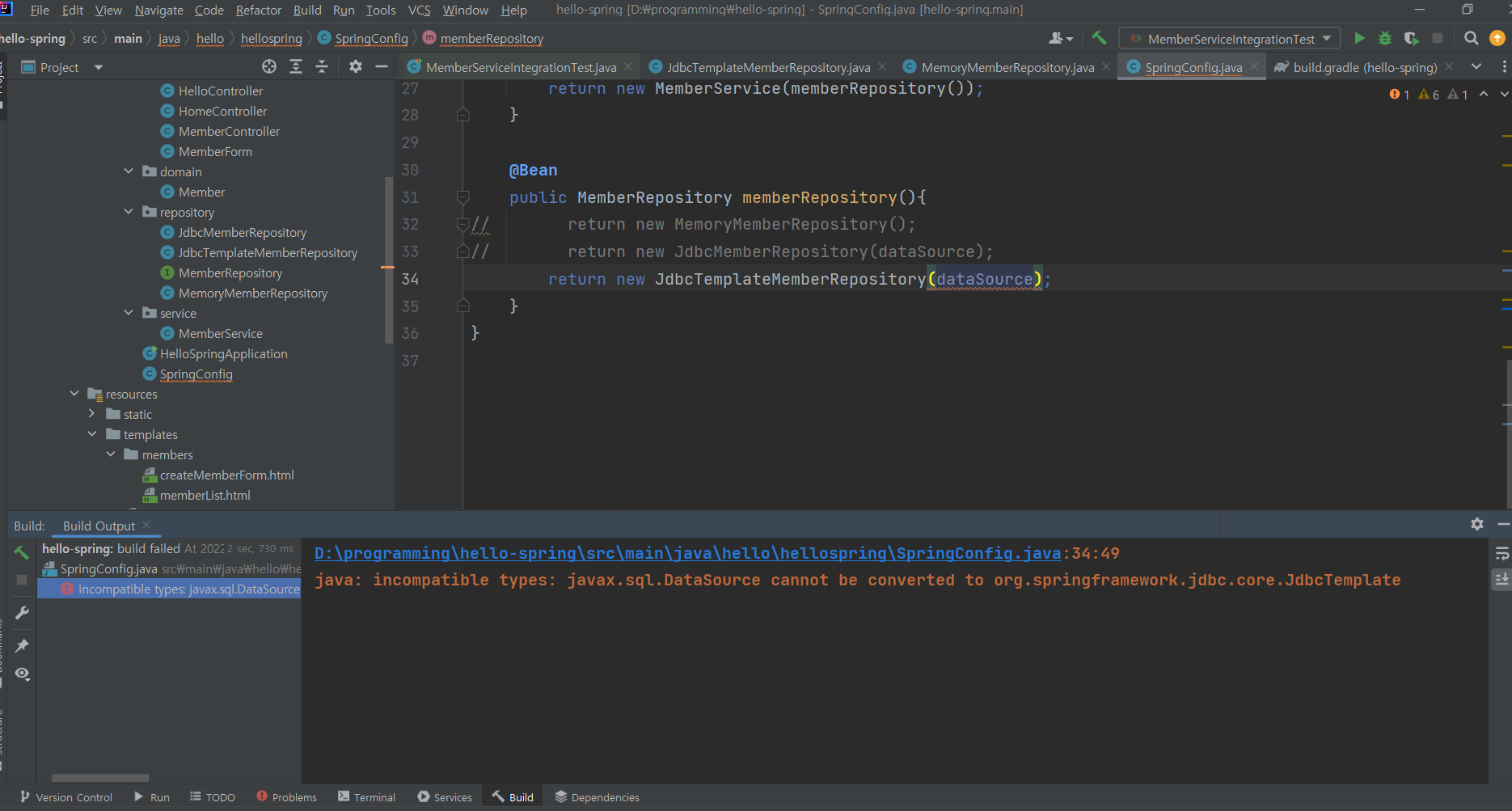Viewport: 1512px width, 811px height.
Task: Collapse the service package
Action: [x=129, y=313]
